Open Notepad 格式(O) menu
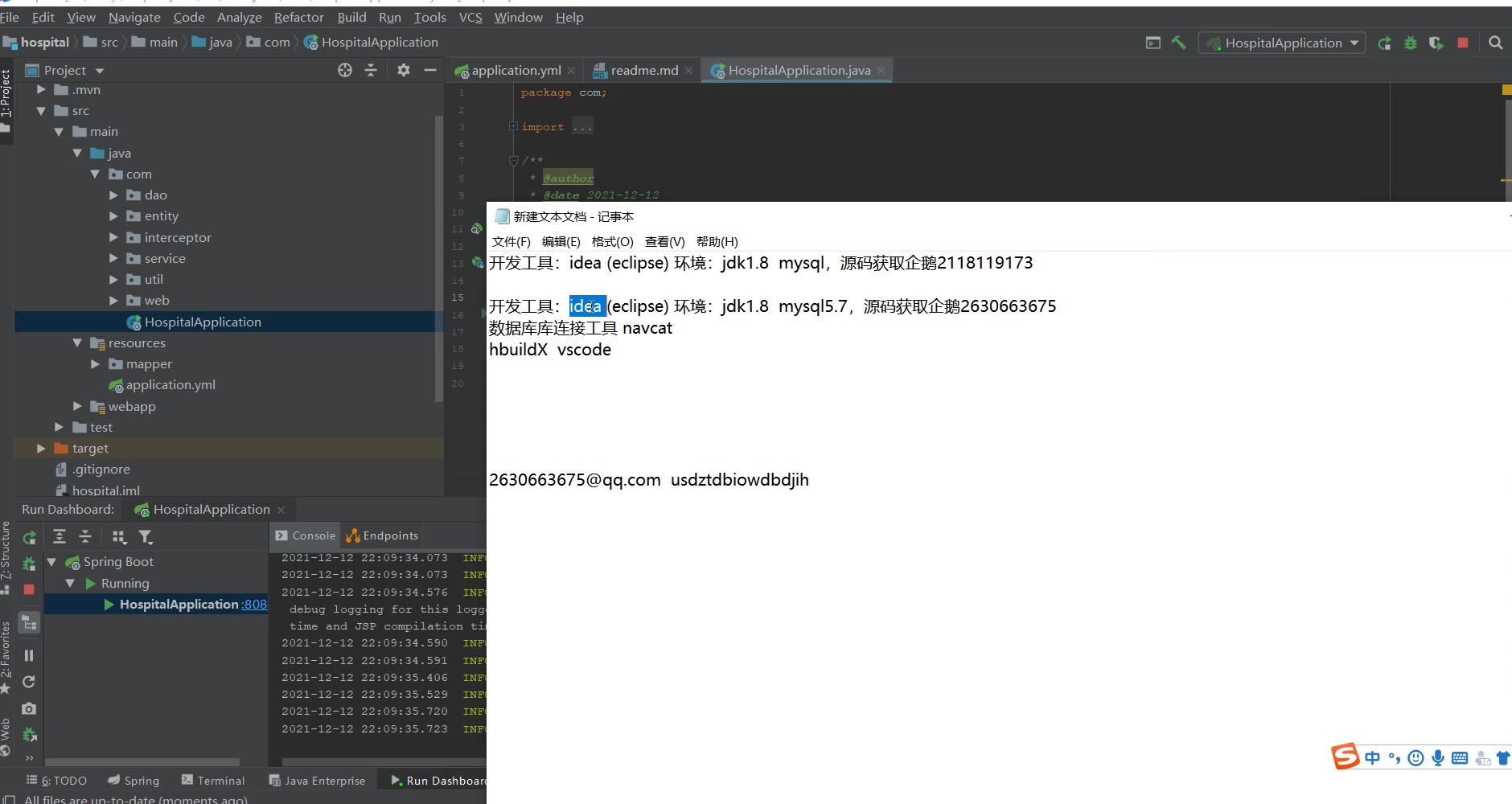The image size is (1512, 804). tap(612, 241)
